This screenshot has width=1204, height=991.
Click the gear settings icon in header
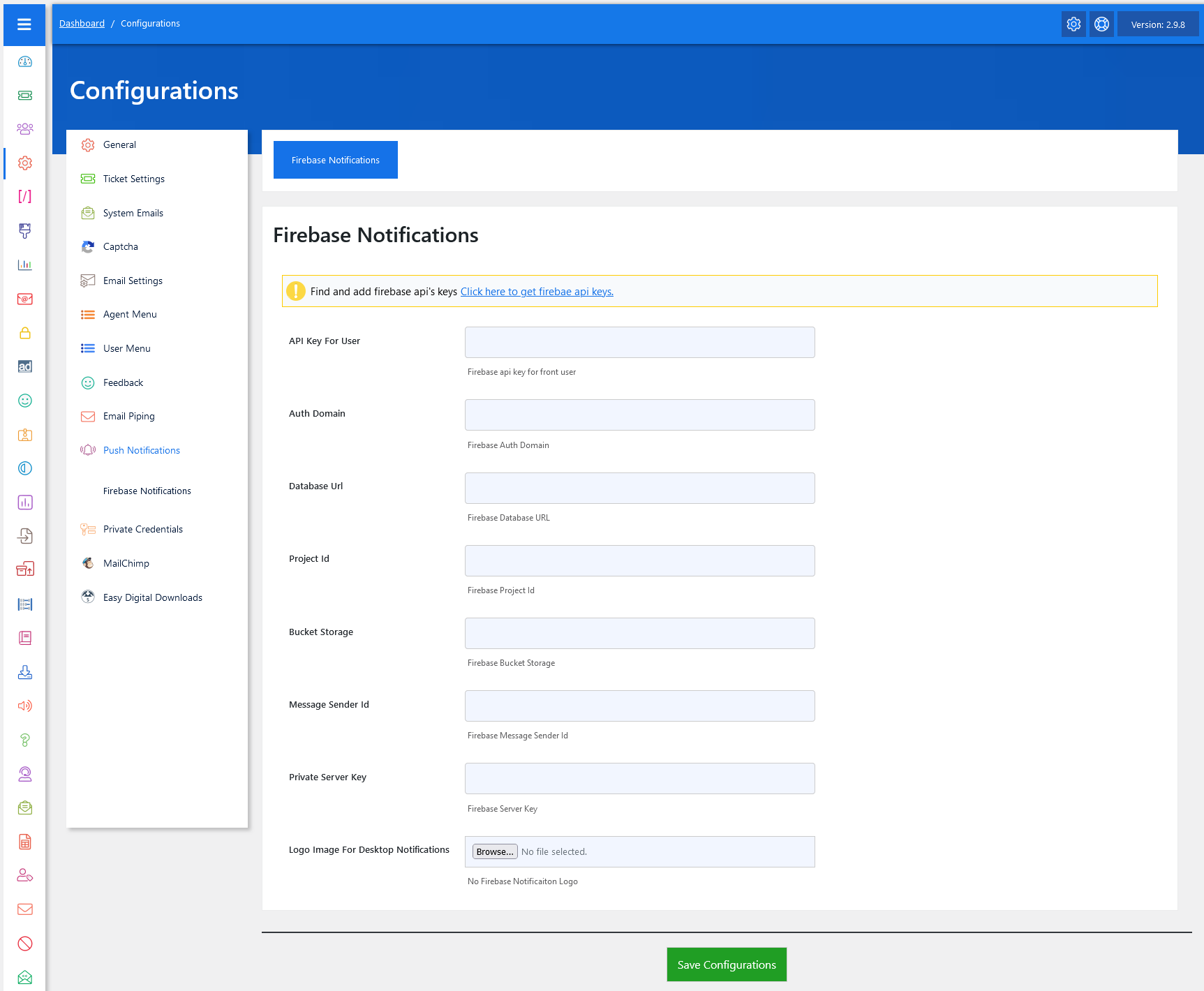(1073, 24)
